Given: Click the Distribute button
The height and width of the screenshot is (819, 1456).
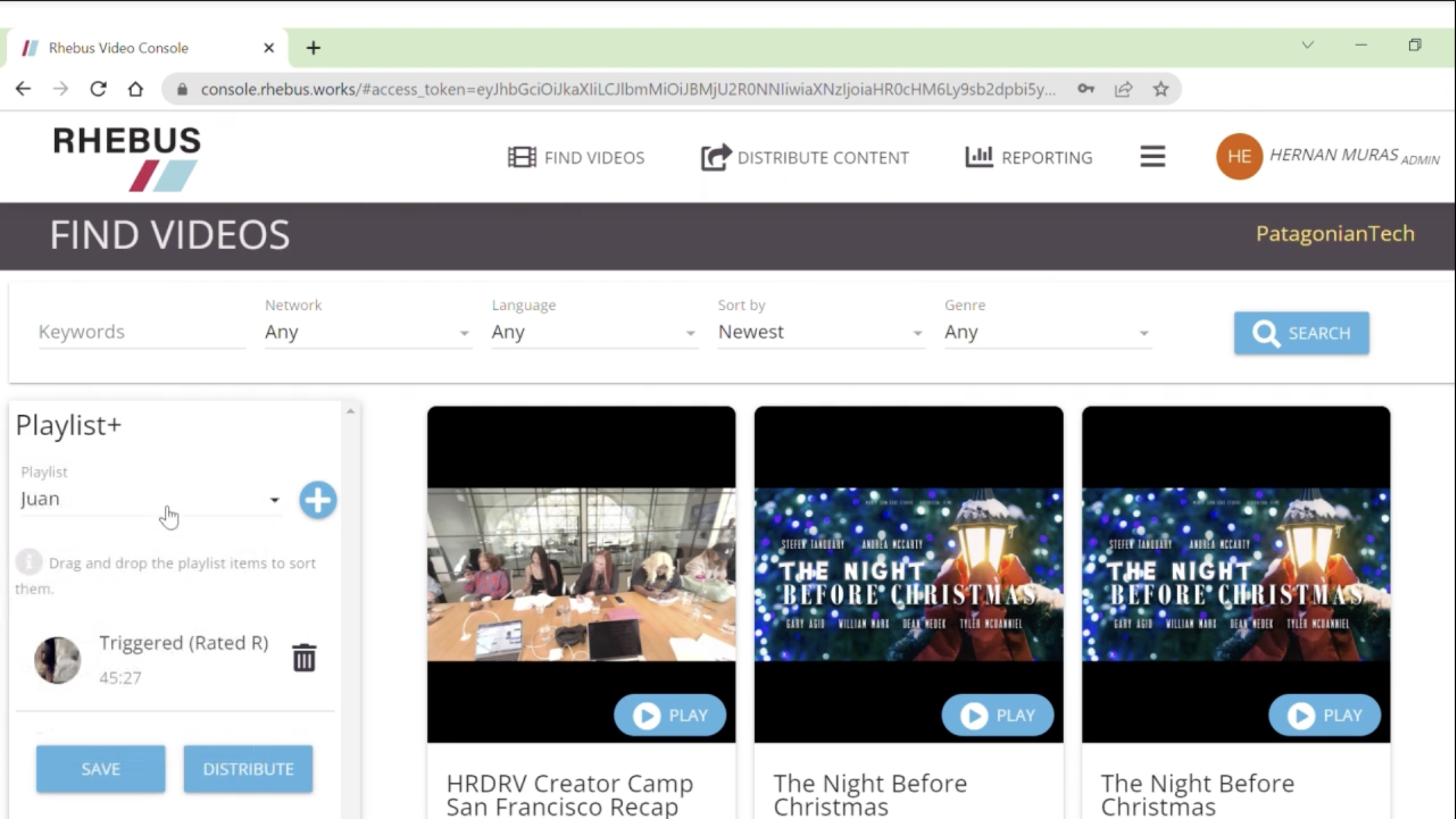Looking at the screenshot, I should pyautogui.click(x=248, y=769).
